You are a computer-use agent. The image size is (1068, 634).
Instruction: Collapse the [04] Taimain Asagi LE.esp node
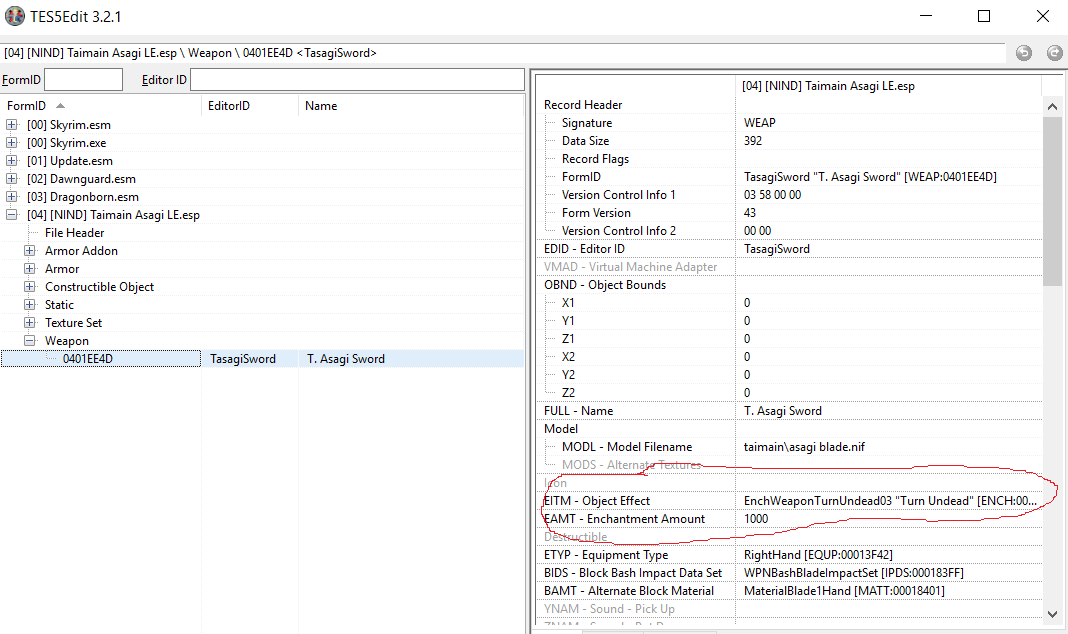coord(12,215)
